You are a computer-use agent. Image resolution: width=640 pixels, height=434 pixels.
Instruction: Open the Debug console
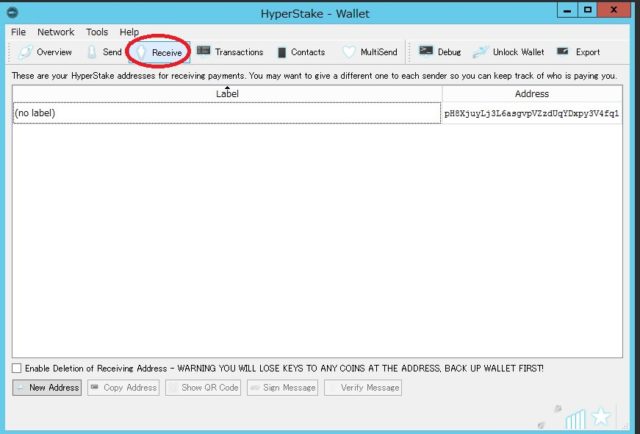pyautogui.click(x=440, y=52)
